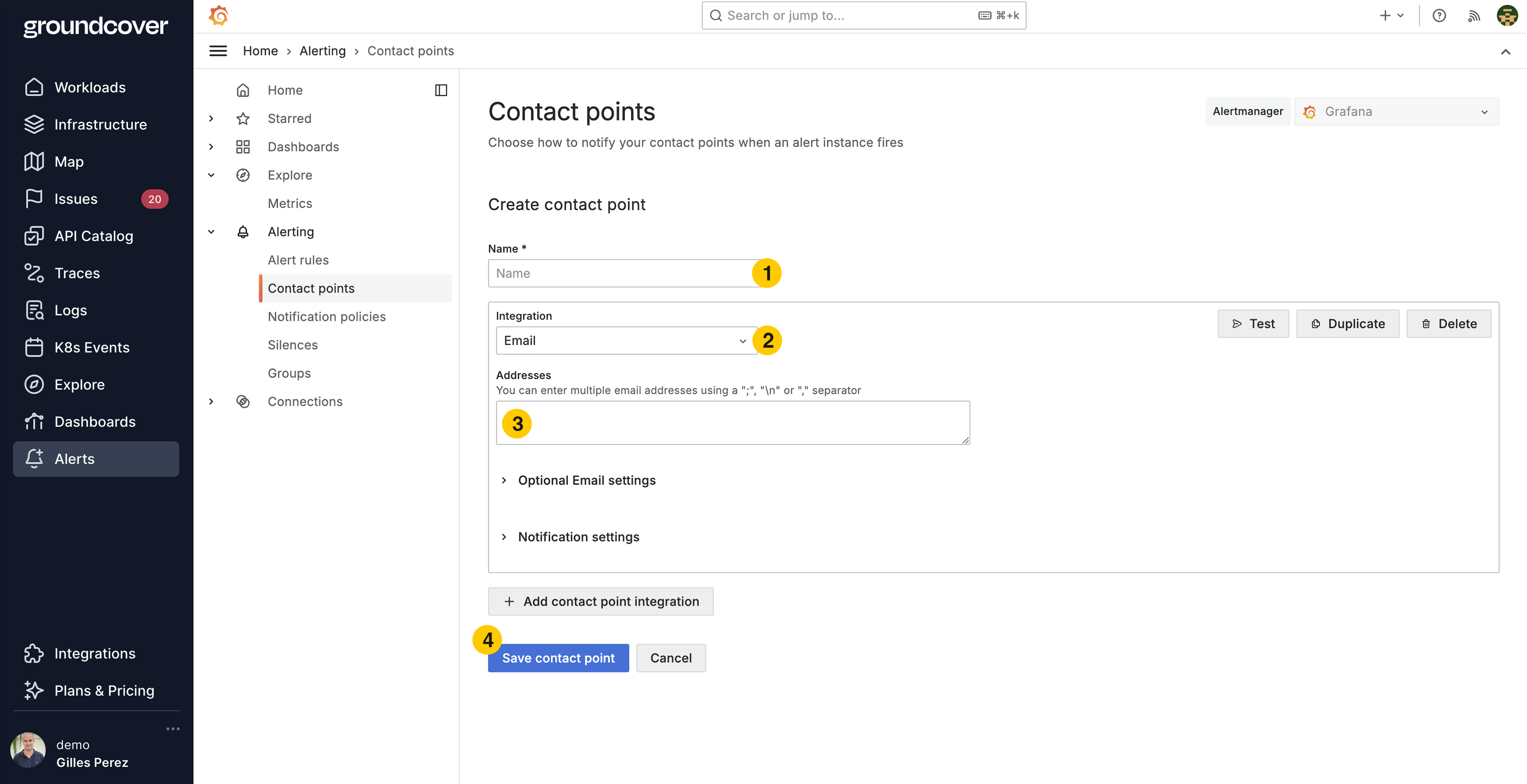Toggle the hamburger menu icon
Screen dimensions: 1527x784
(218, 51)
